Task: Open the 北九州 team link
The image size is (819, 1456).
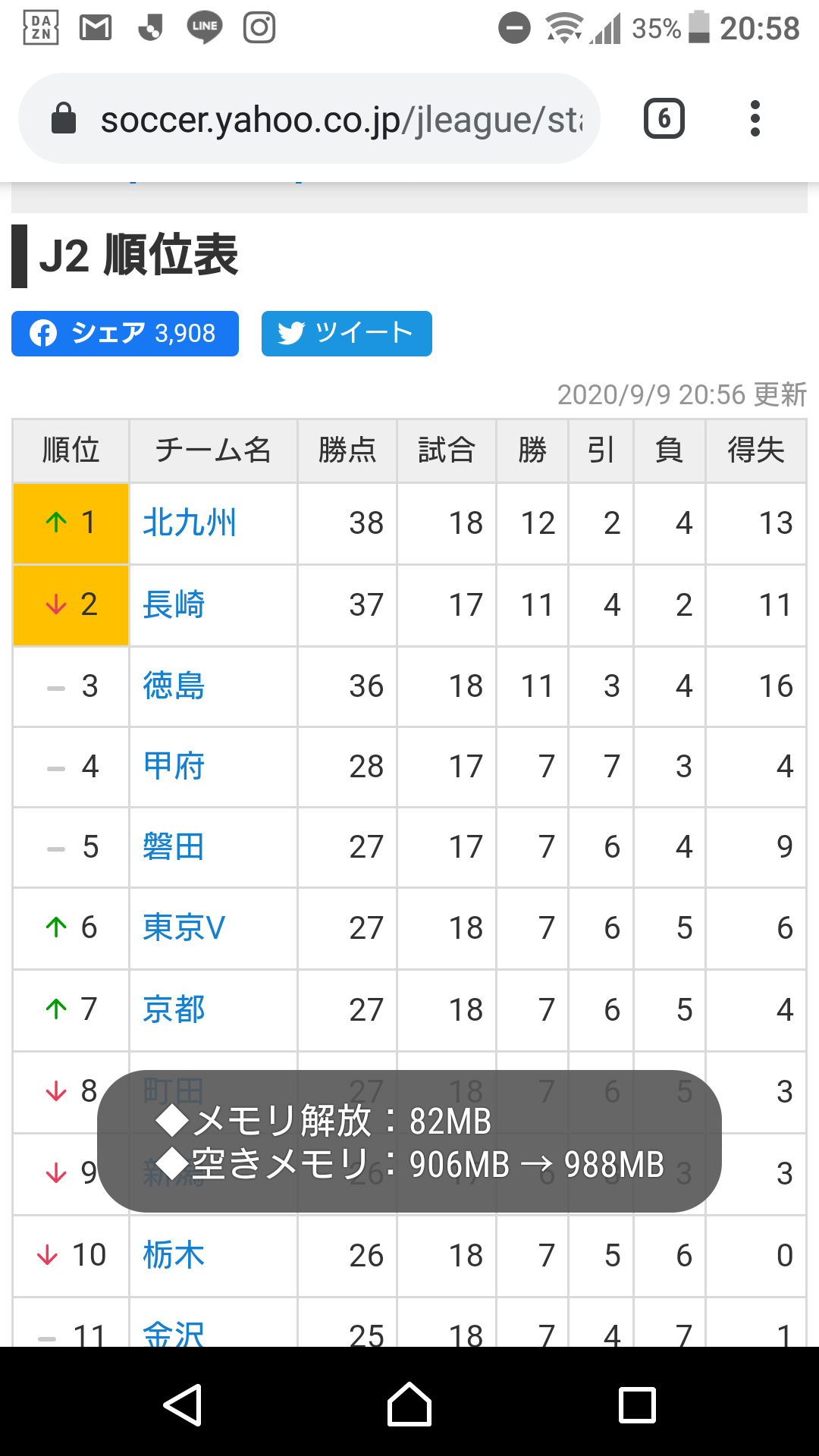Action: (190, 523)
